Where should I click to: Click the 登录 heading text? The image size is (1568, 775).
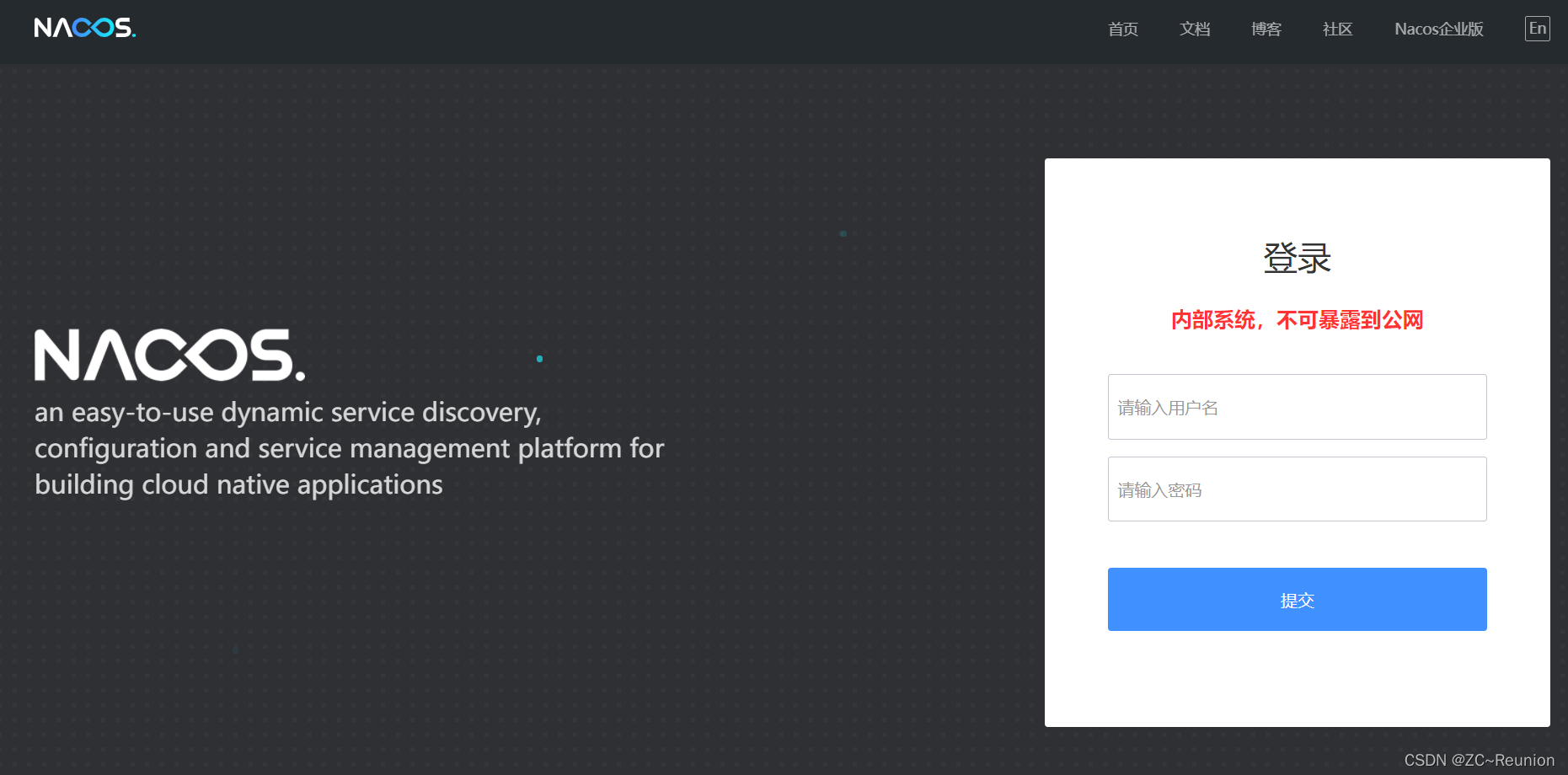click(1298, 258)
